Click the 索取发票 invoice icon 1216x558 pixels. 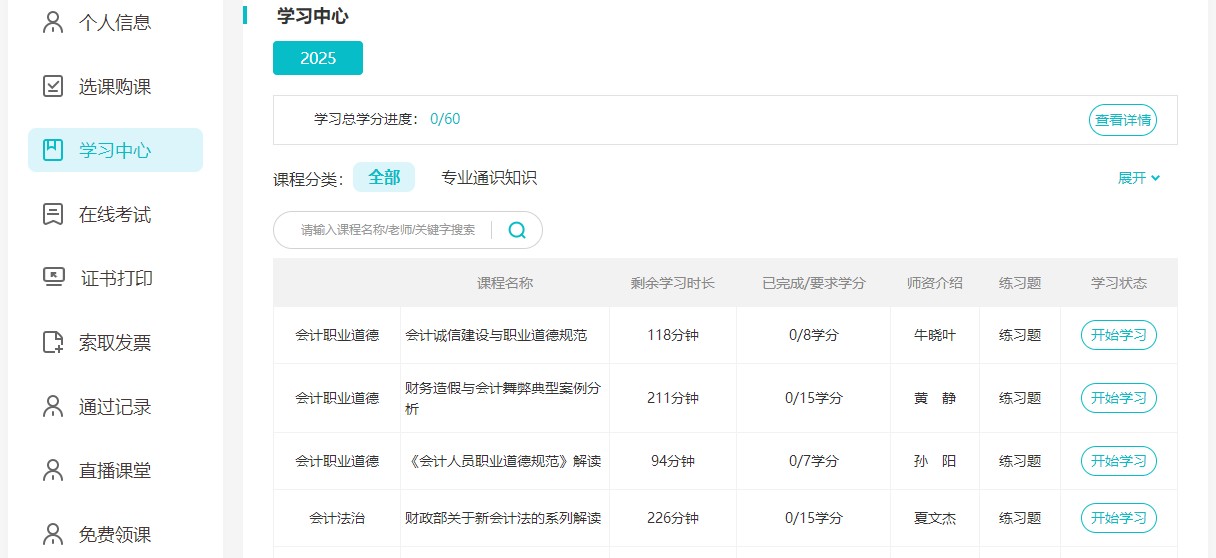point(53,342)
